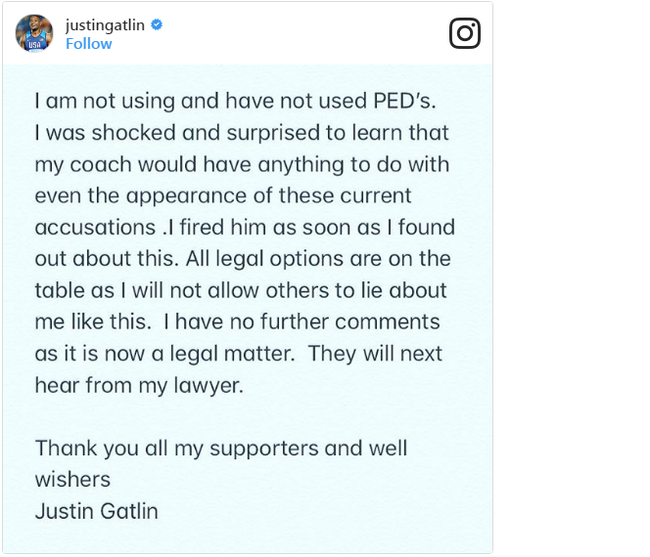Image resolution: width=650 pixels, height=557 pixels.
Task: Click the 'Justin Gatlin' signature text
Action: (x=97, y=511)
